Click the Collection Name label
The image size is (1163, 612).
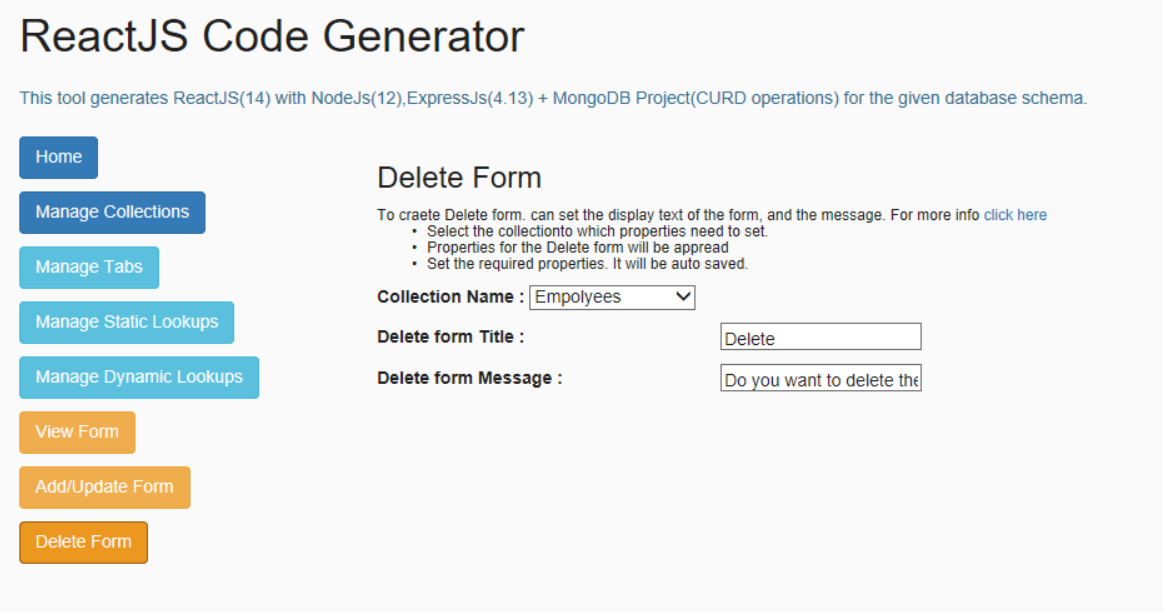451,297
